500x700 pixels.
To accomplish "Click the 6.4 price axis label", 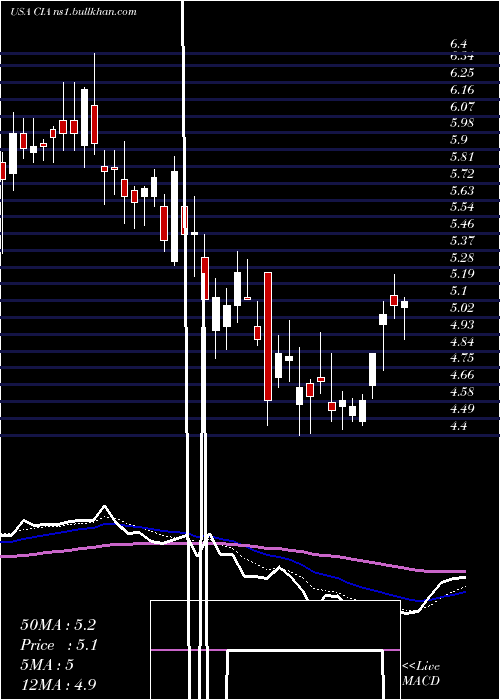I will (458, 44).
